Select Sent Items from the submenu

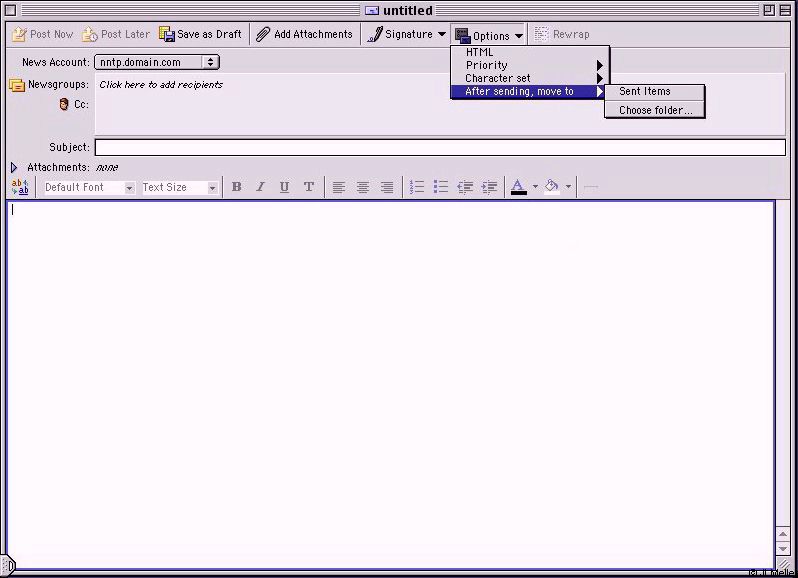click(645, 91)
